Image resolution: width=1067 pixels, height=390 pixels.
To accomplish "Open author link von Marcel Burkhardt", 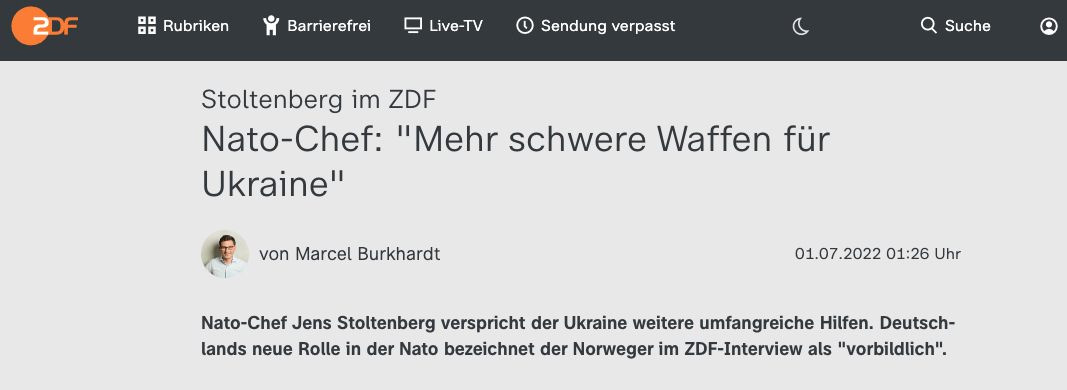I will 350,254.
